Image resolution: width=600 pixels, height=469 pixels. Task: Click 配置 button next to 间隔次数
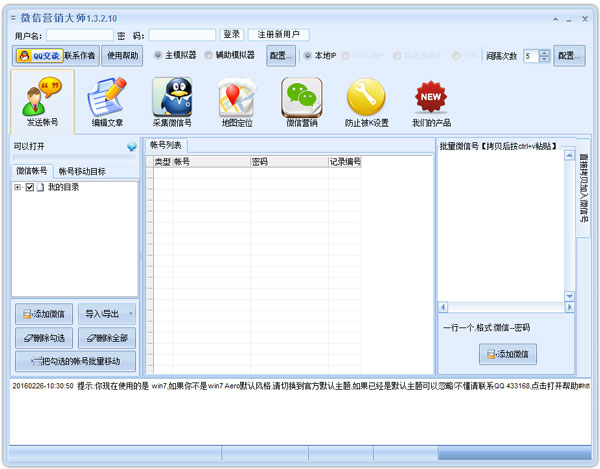pos(569,56)
